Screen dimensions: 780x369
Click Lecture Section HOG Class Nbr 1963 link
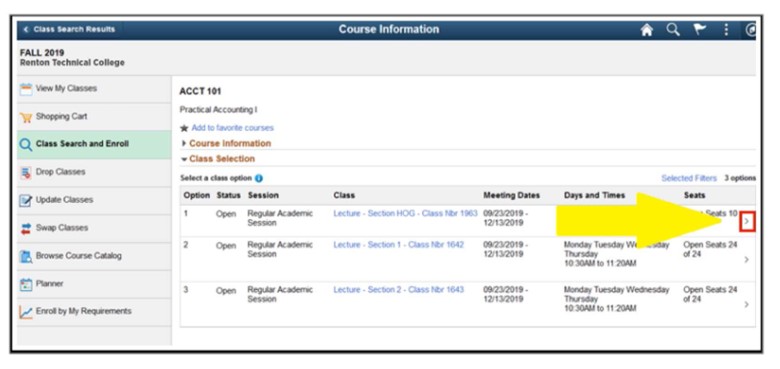(405, 213)
